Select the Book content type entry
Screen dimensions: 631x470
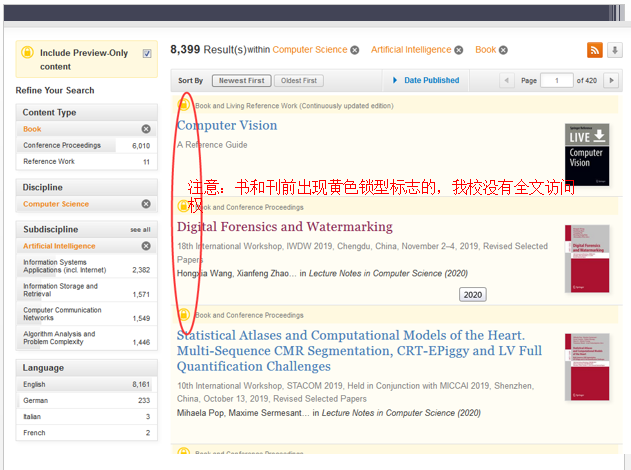(32, 129)
